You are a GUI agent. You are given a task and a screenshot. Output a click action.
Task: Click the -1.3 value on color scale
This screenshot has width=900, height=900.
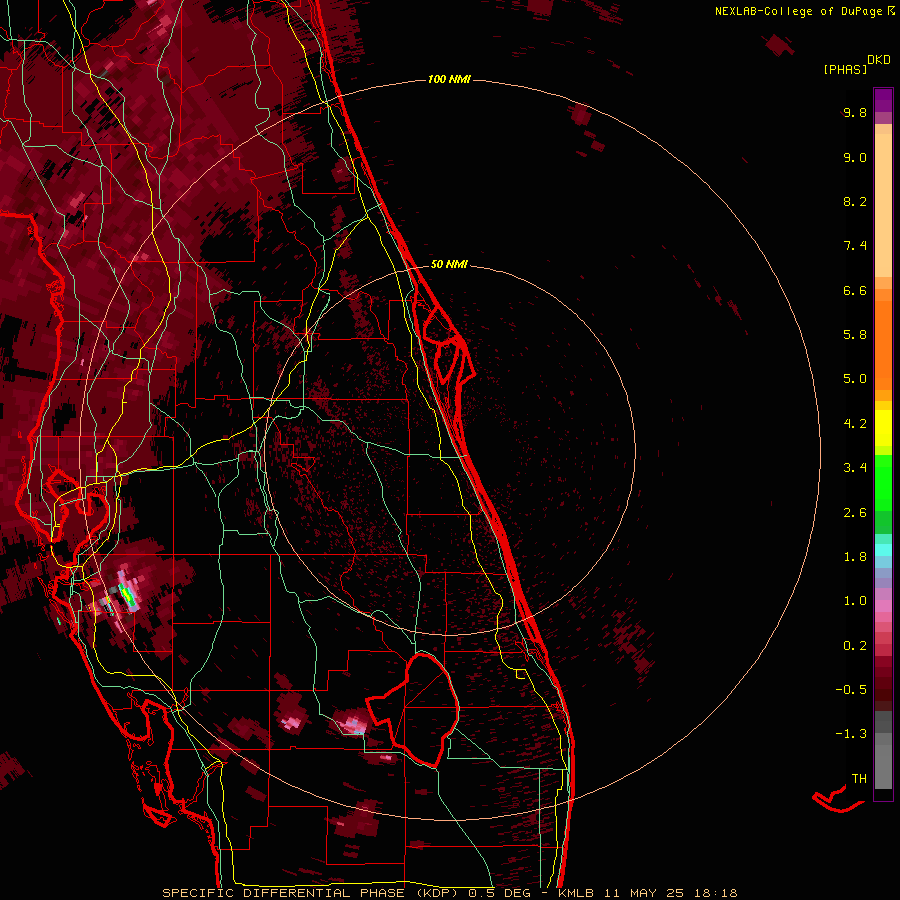pyautogui.click(x=851, y=734)
